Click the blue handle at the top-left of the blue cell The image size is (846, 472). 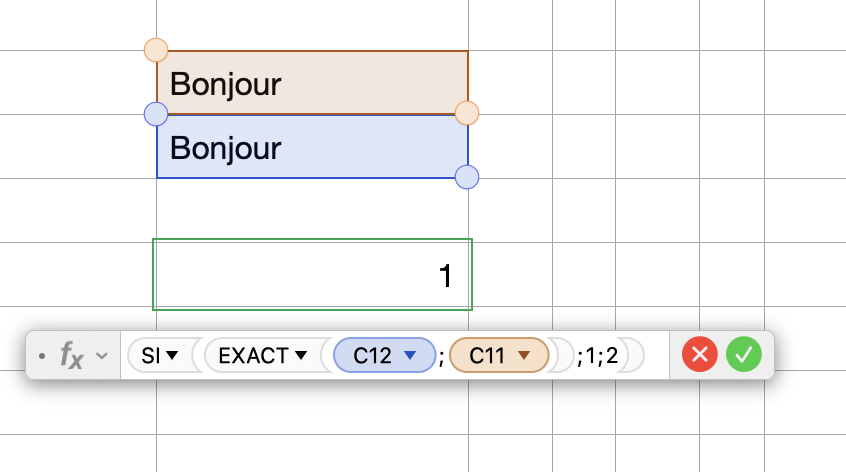click(156, 114)
